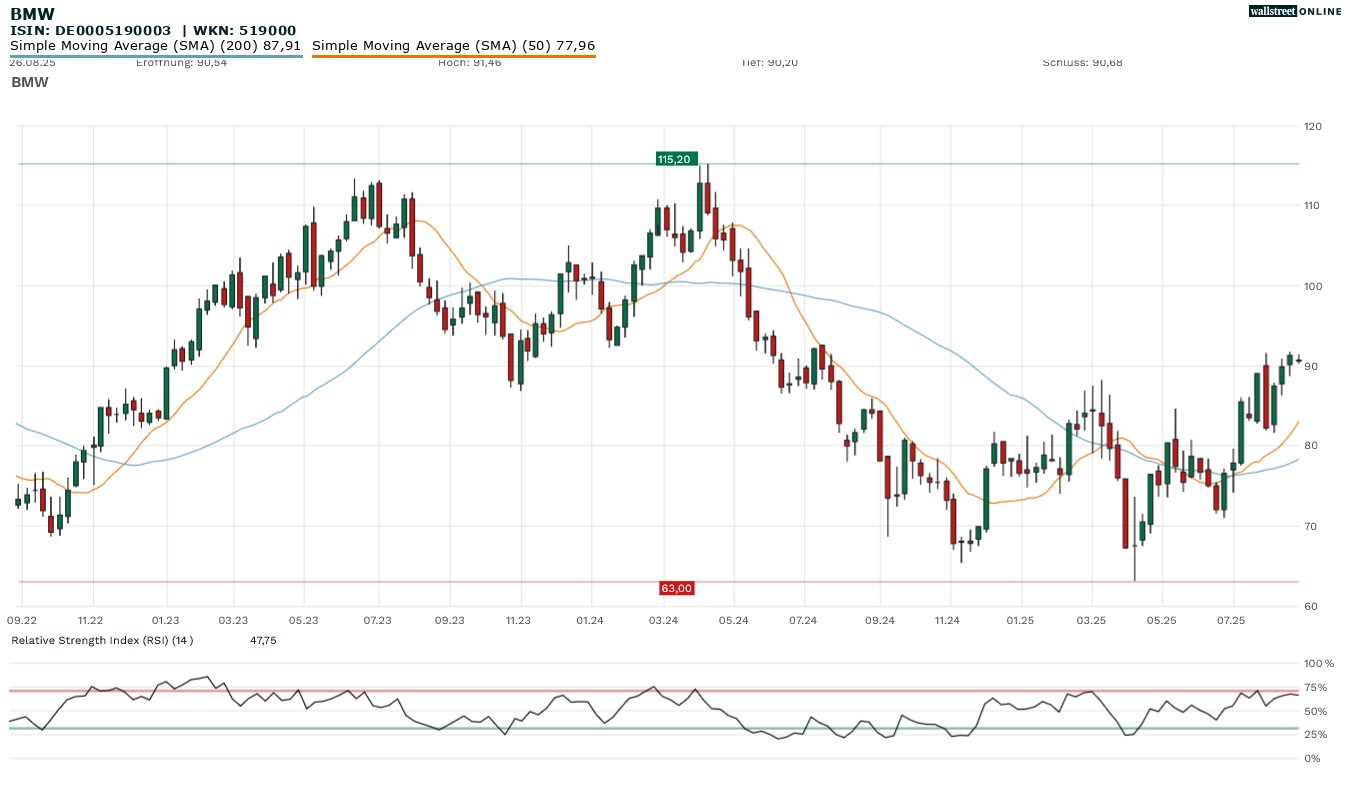Click the 07.24 x-axis date label
Image resolution: width=1349 pixels, height=786 pixels.
803,621
